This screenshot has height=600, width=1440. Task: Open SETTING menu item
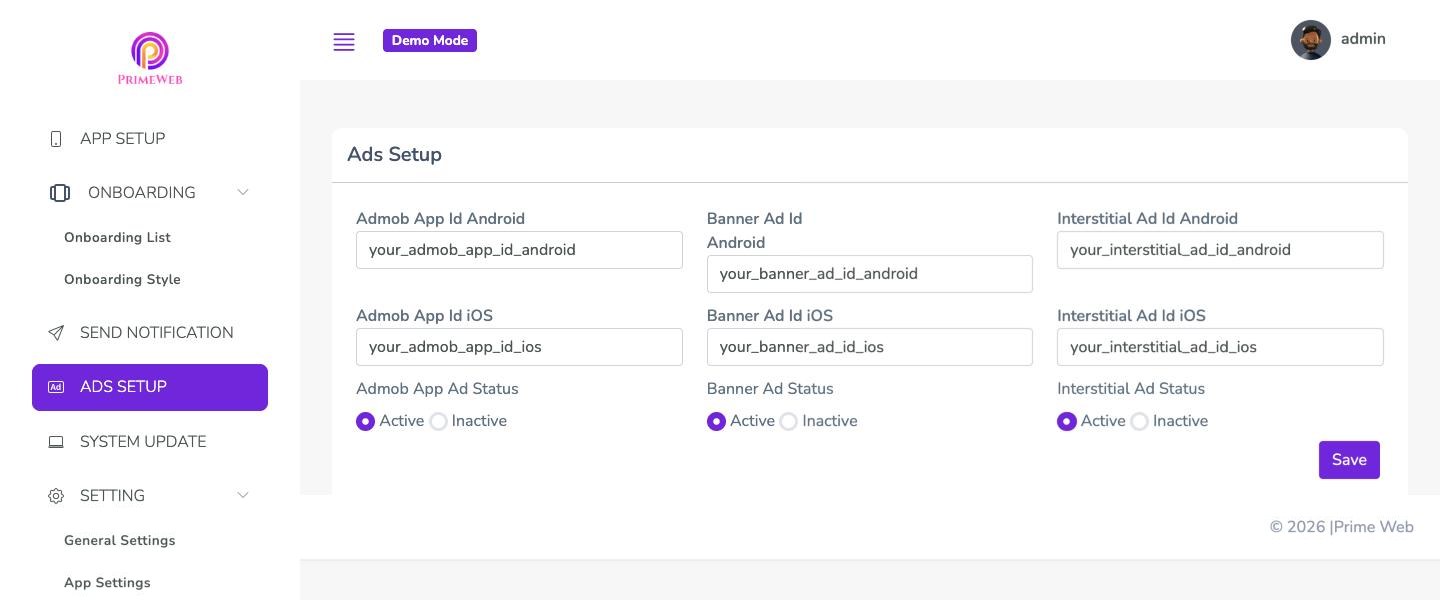(x=150, y=496)
